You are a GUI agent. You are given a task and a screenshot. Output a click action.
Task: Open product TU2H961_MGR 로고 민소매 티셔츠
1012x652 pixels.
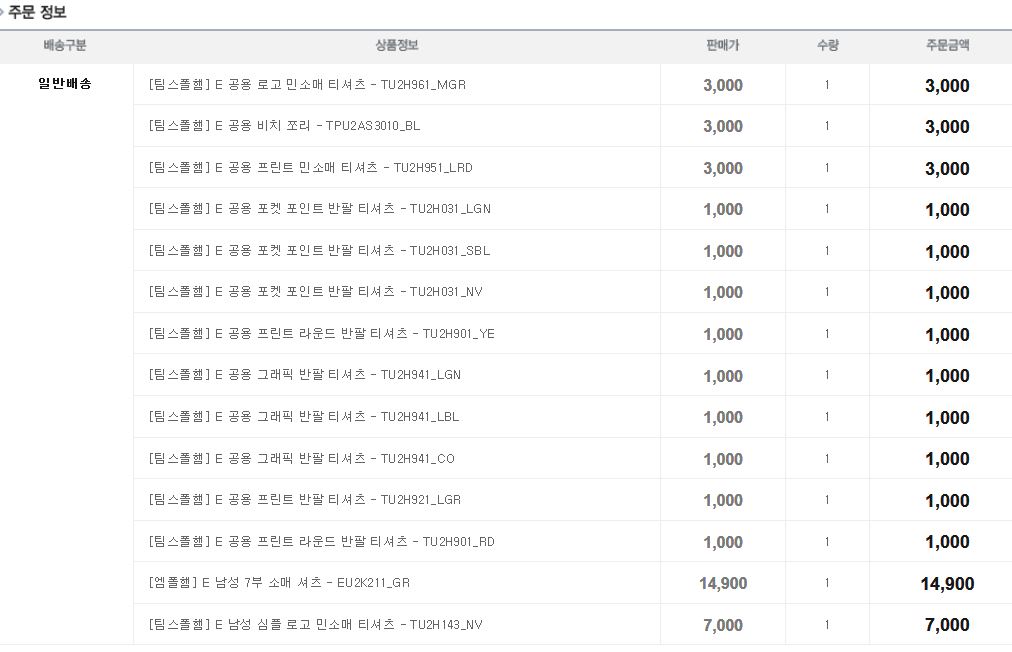click(x=307, y=85)
